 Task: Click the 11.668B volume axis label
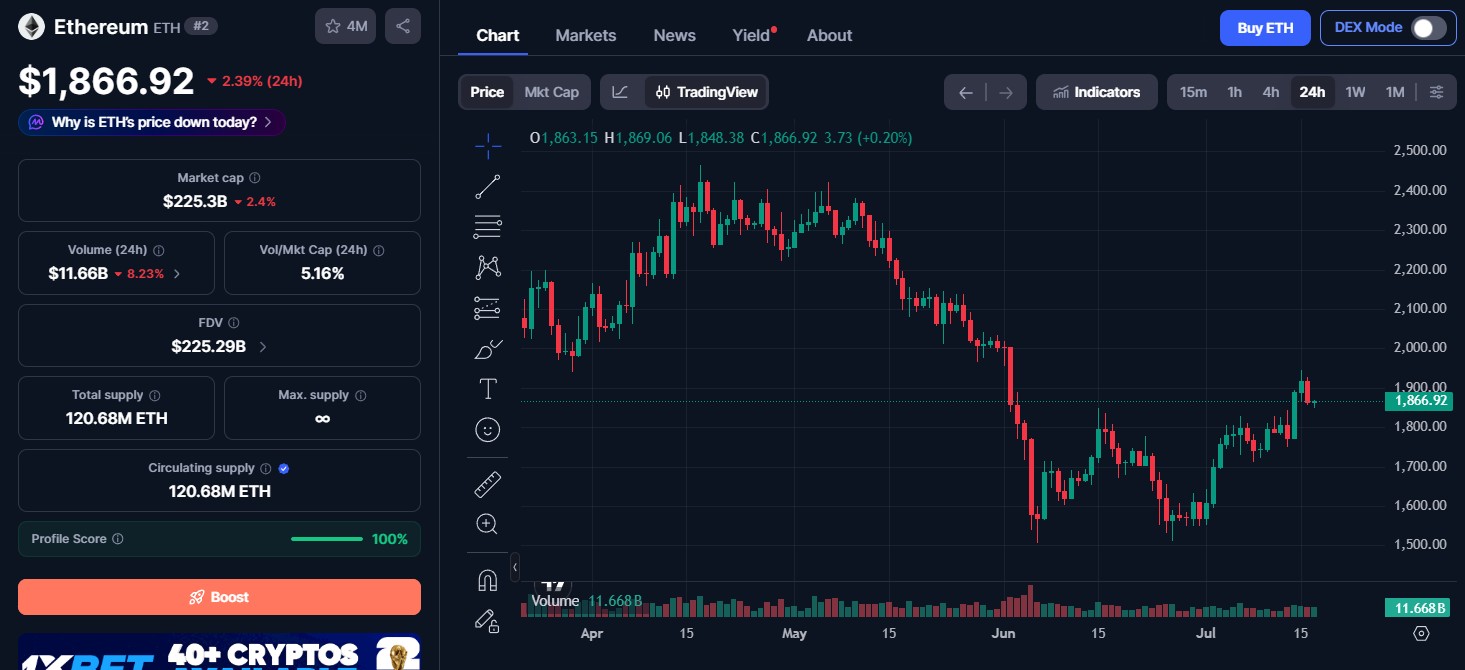point(1416,608)
